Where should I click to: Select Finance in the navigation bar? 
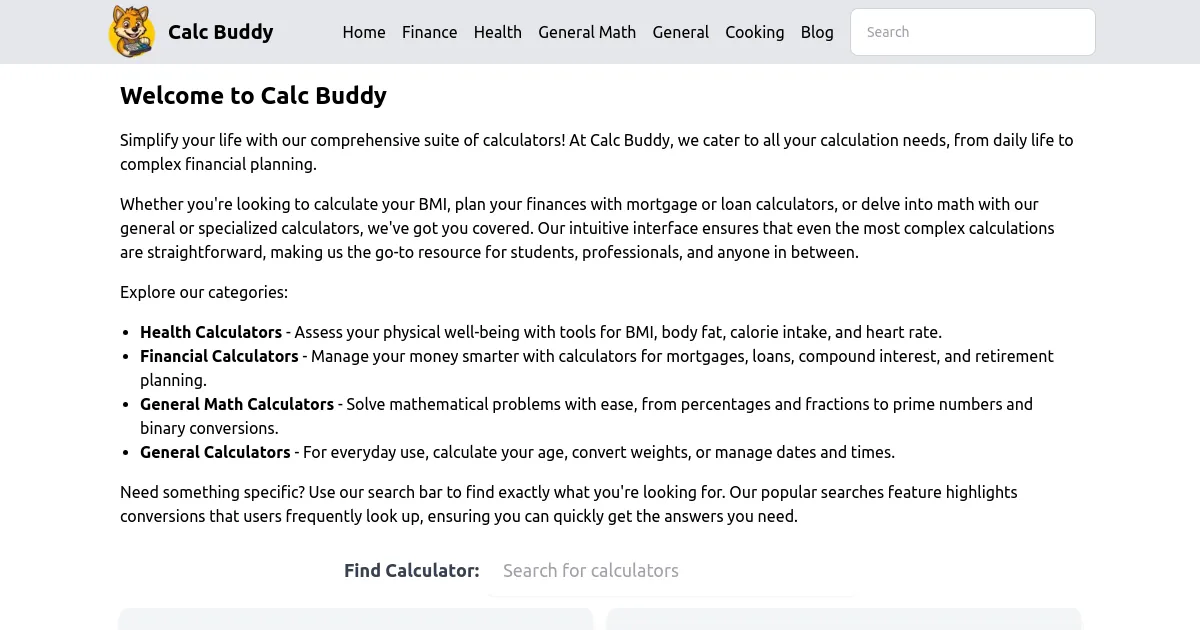coord(429,32)
